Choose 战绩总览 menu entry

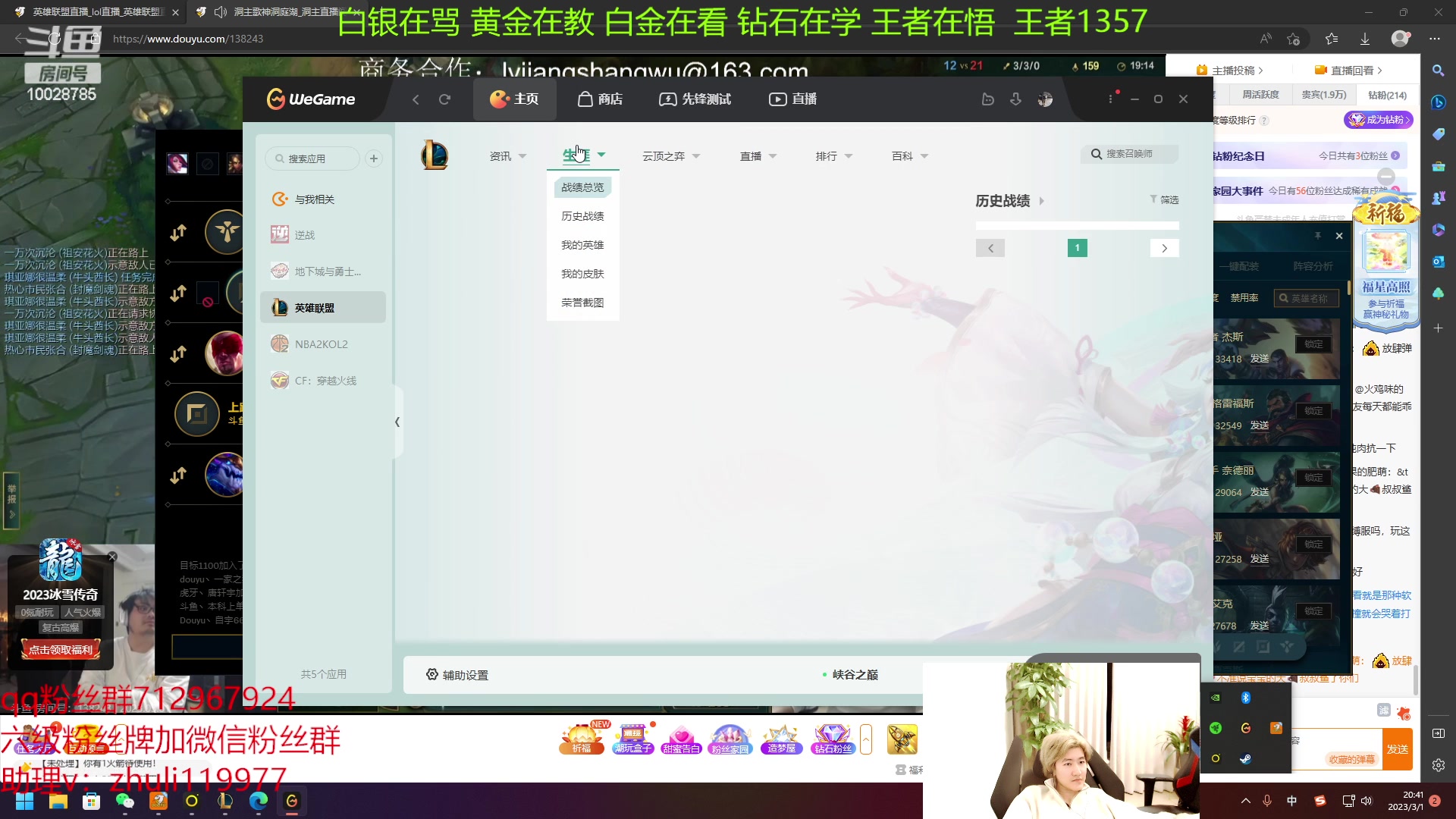[x=582, y=187]
